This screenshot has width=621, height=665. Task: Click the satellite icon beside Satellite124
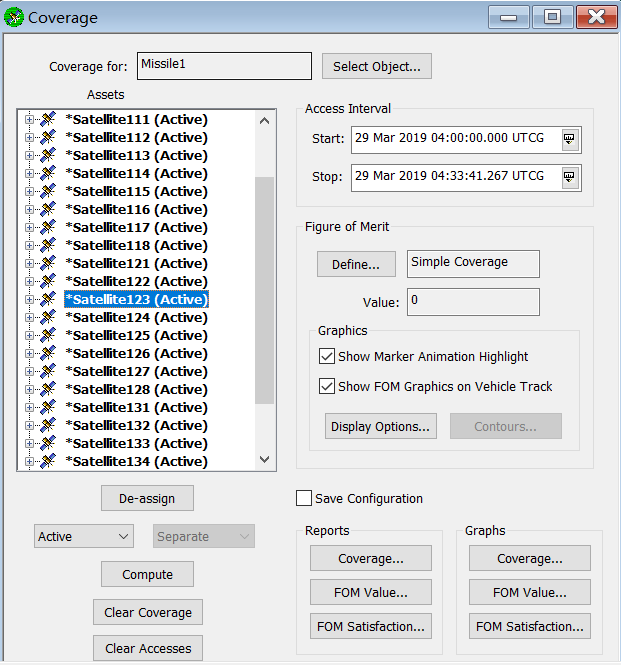[48, 317]
